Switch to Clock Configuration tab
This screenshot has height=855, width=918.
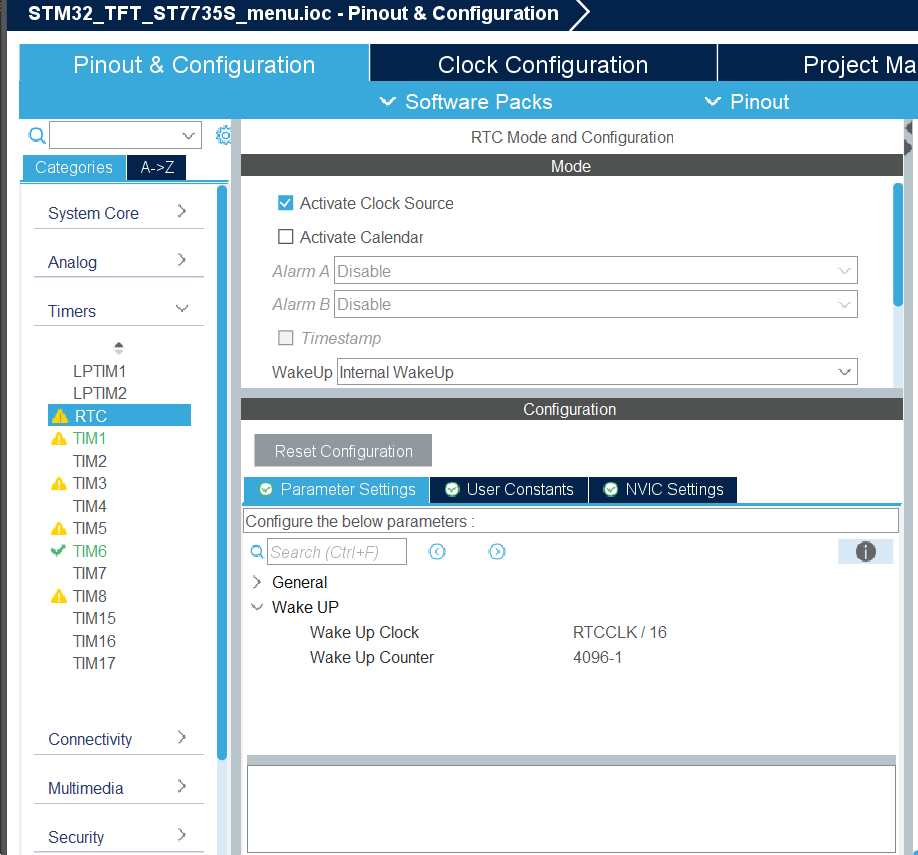(543, 64)
